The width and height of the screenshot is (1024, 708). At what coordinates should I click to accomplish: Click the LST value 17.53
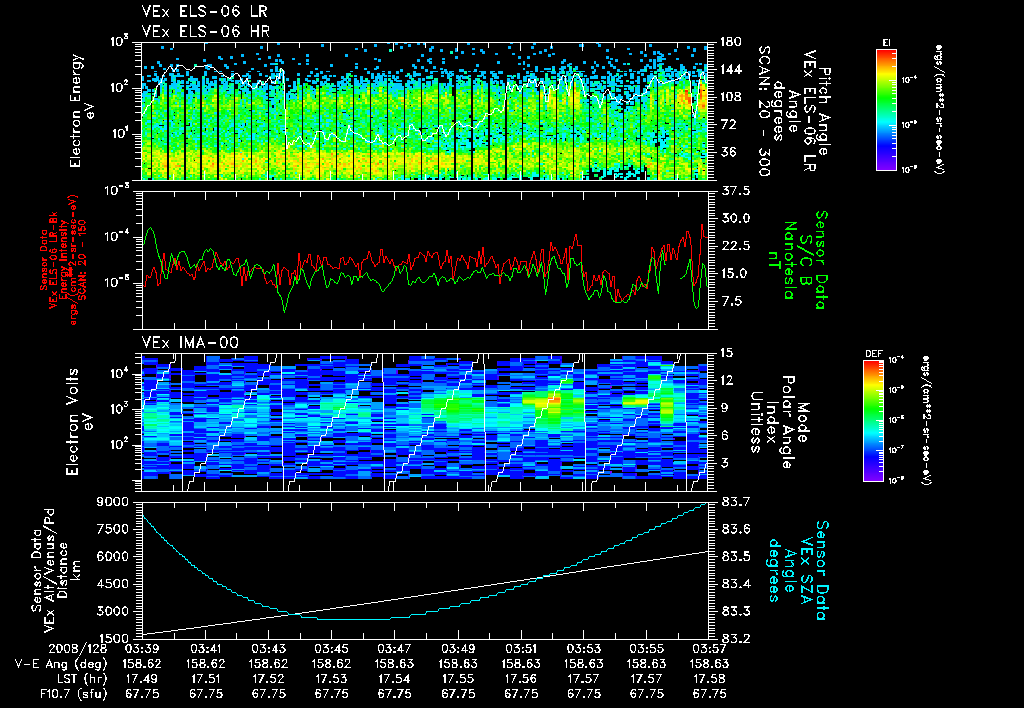tap(331, 679)
